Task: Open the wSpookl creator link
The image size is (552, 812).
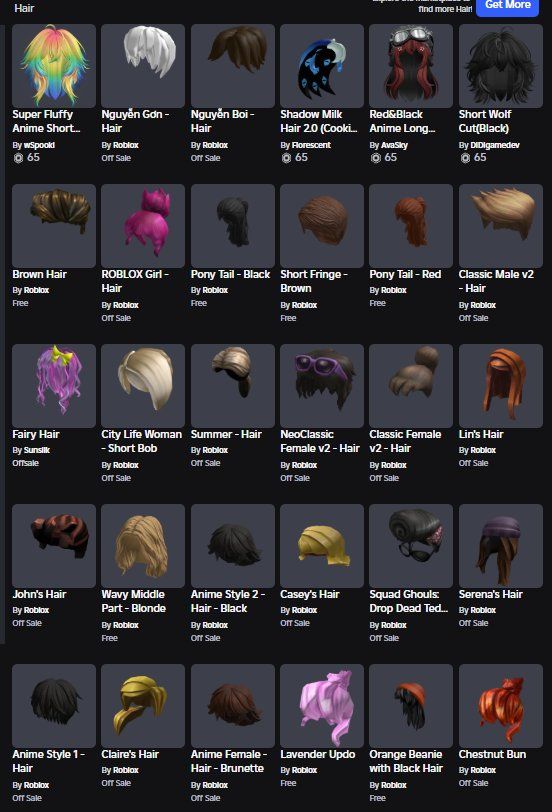Action: pos(39,145)
